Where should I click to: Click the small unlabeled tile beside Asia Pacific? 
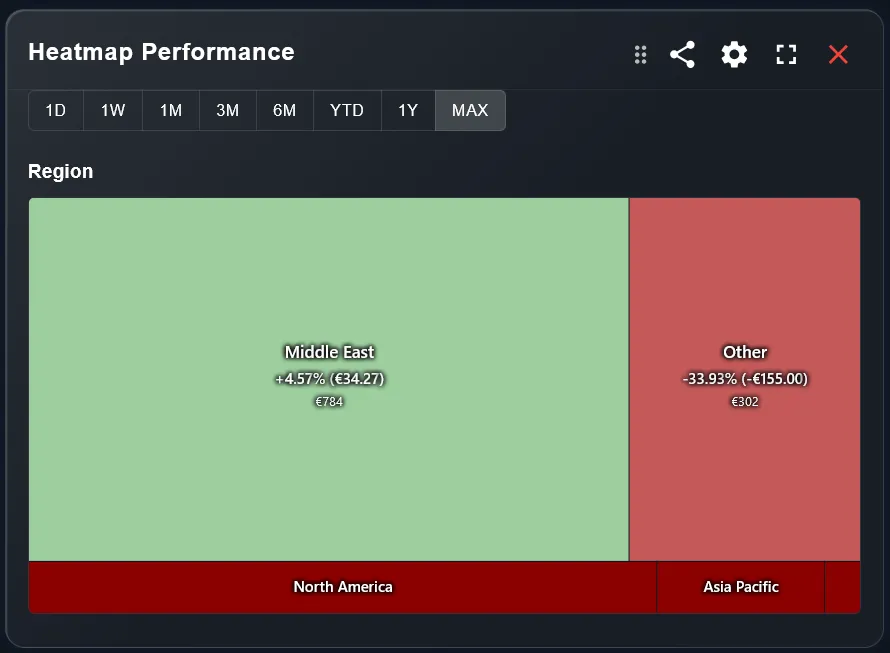[842, 587]
